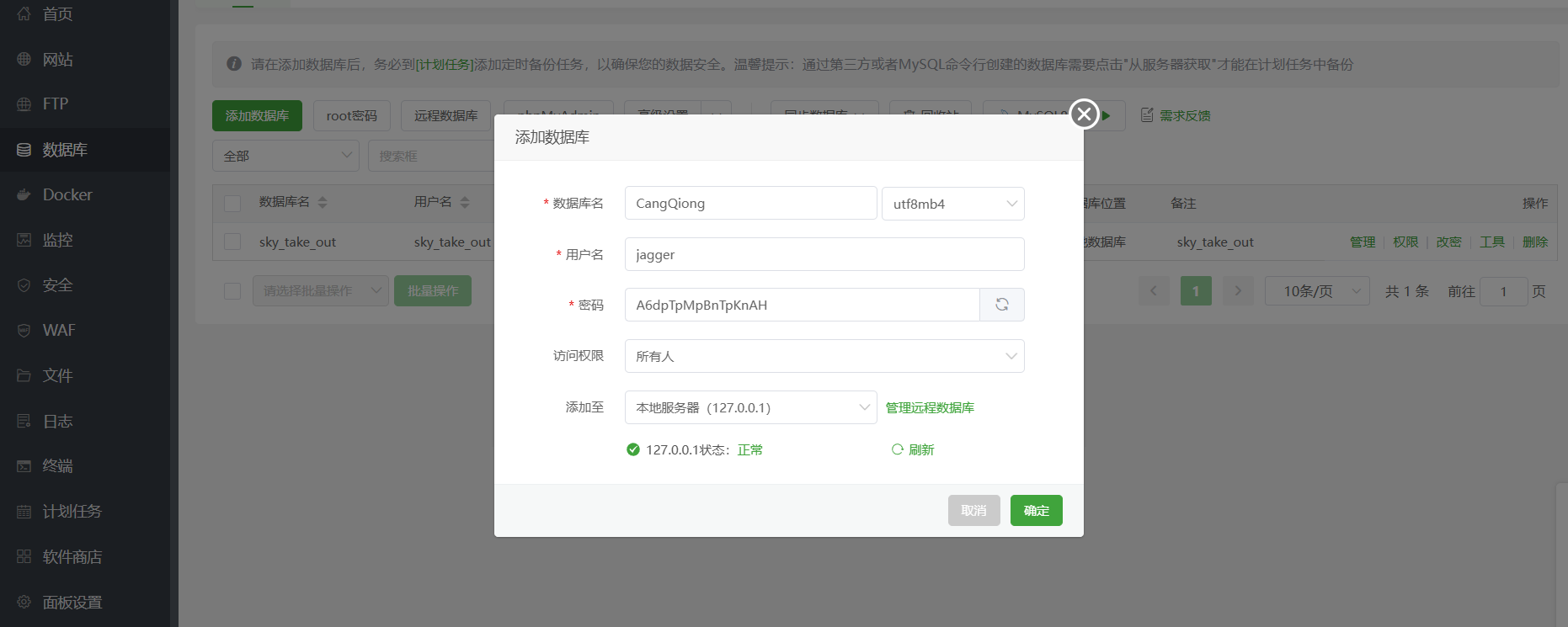Image resolution: width=1568 pixels, height=627 pixels.
Task: Click the 刷新 status refresh link
Action: pos(914,449)
